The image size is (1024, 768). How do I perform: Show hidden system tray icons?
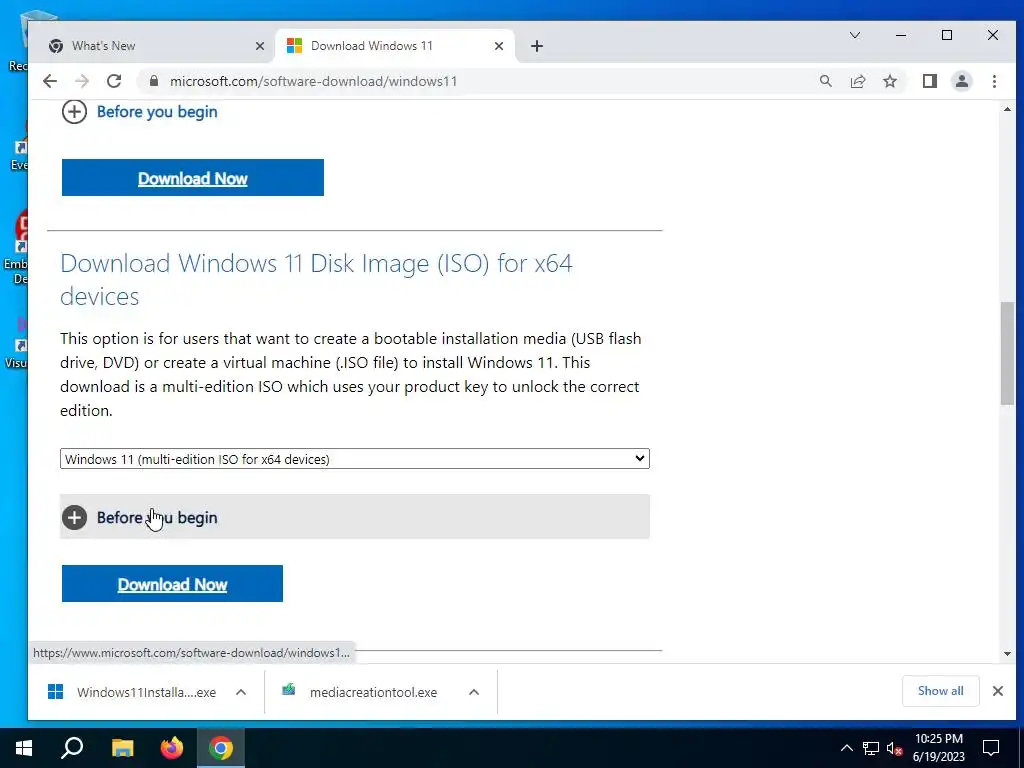(x=846, y=748)
